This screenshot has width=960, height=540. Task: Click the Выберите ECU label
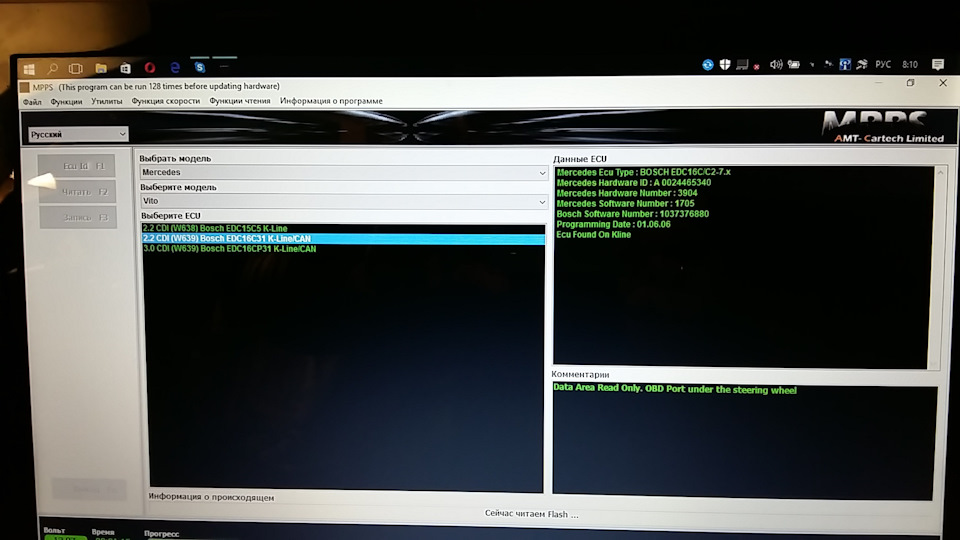coord(171,216)
